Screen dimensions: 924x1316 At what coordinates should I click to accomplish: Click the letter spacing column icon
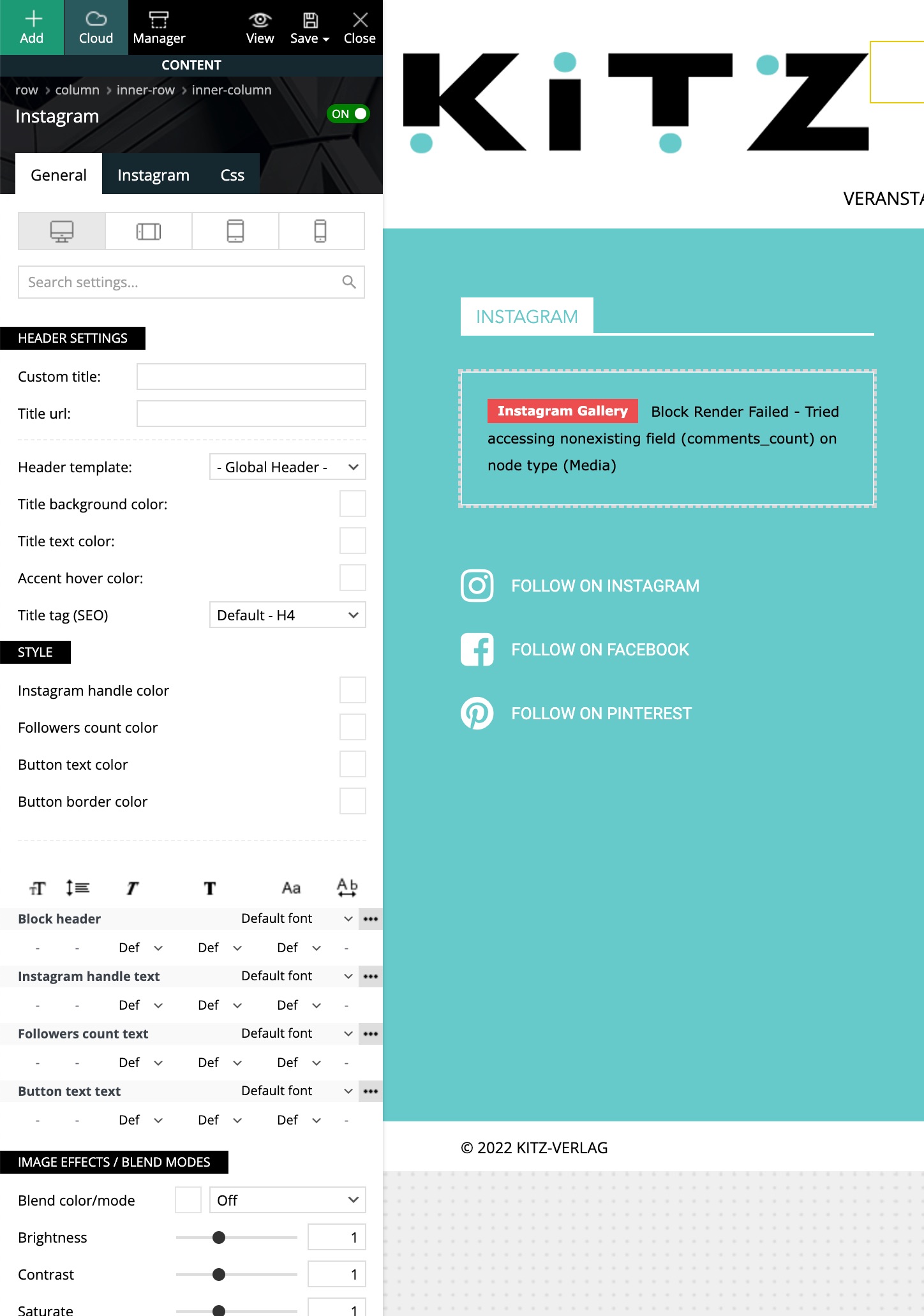point(347,888)
